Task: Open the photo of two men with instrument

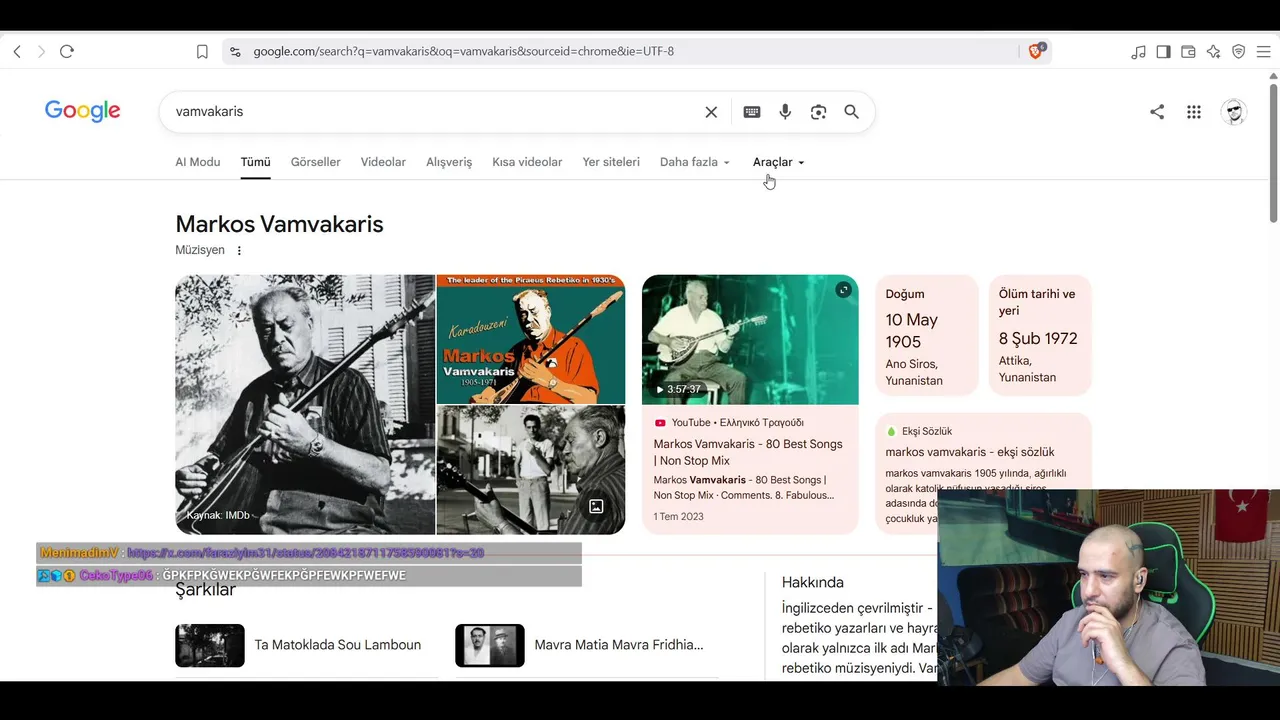Action: (531, 470)
